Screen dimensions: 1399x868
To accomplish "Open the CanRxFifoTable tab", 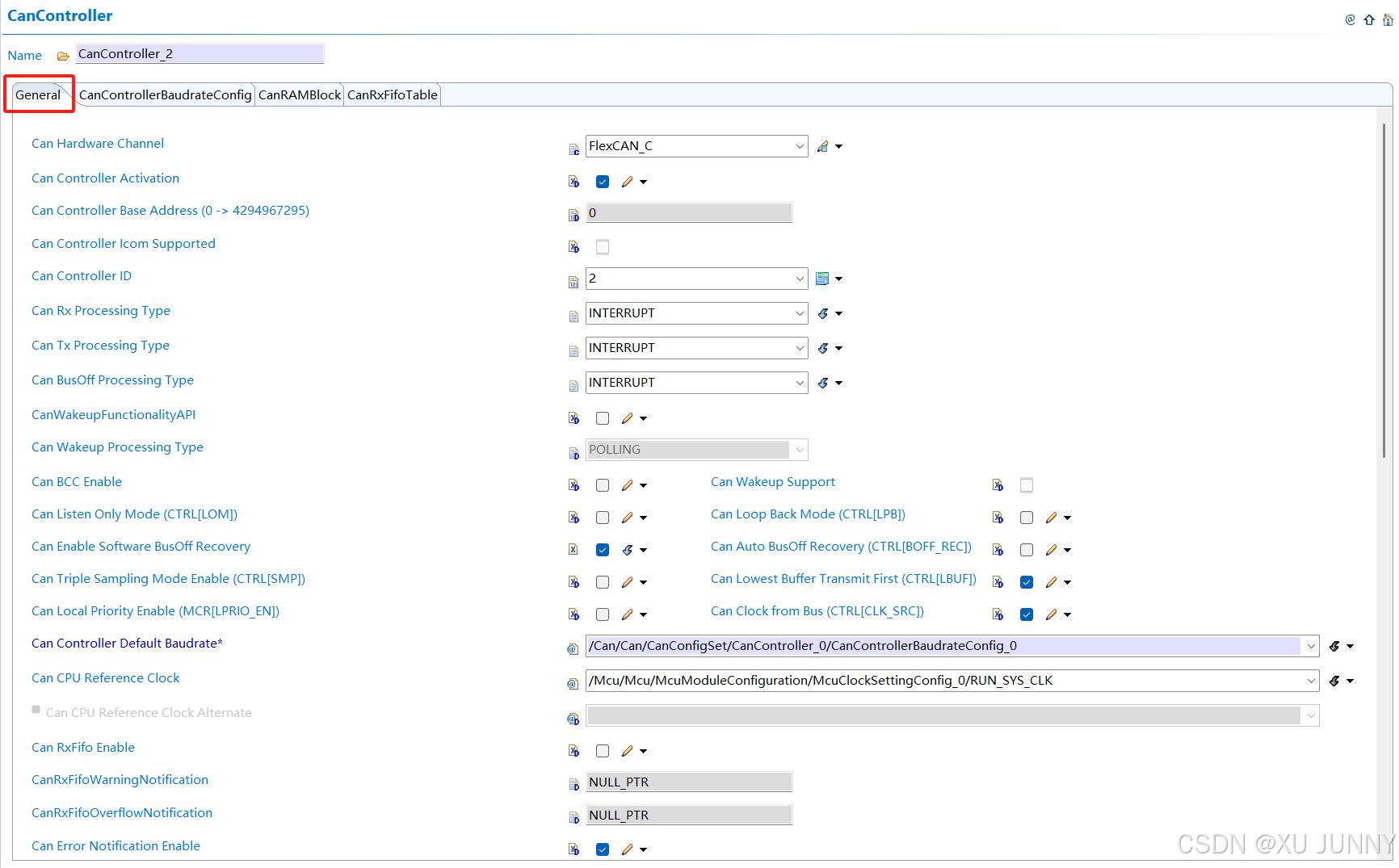I will tap(393, 94).
